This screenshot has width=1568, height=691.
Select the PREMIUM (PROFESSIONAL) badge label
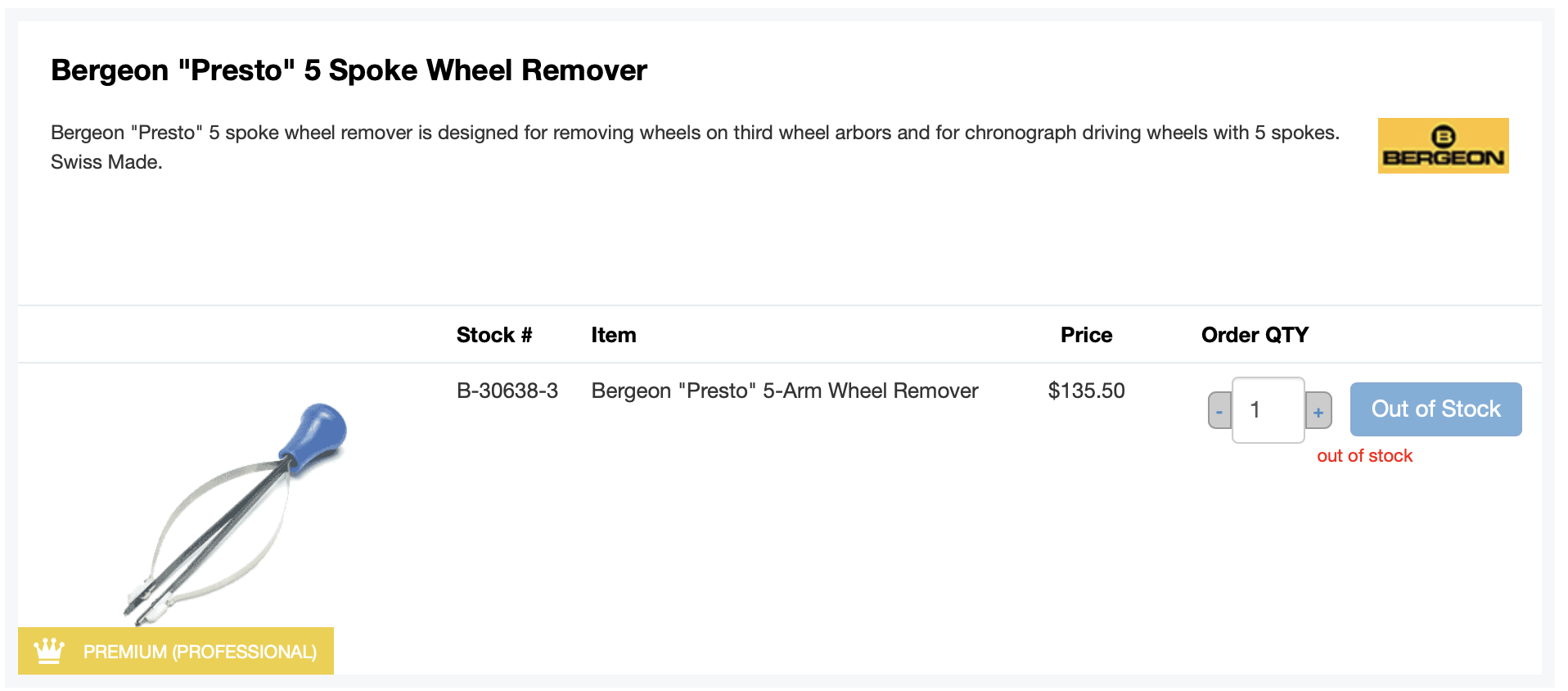(200, 652)
